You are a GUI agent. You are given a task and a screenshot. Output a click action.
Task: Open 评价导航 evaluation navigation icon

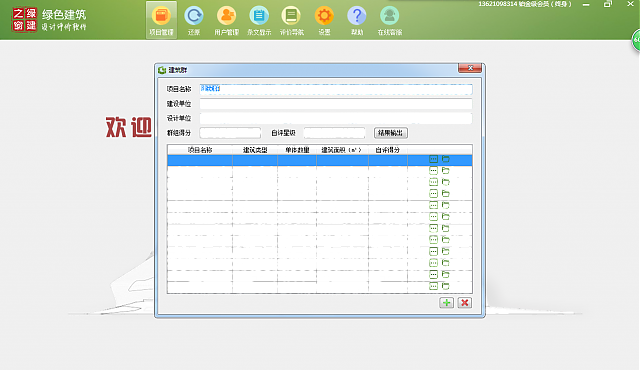pyautogui.click(x=291, y=20)
